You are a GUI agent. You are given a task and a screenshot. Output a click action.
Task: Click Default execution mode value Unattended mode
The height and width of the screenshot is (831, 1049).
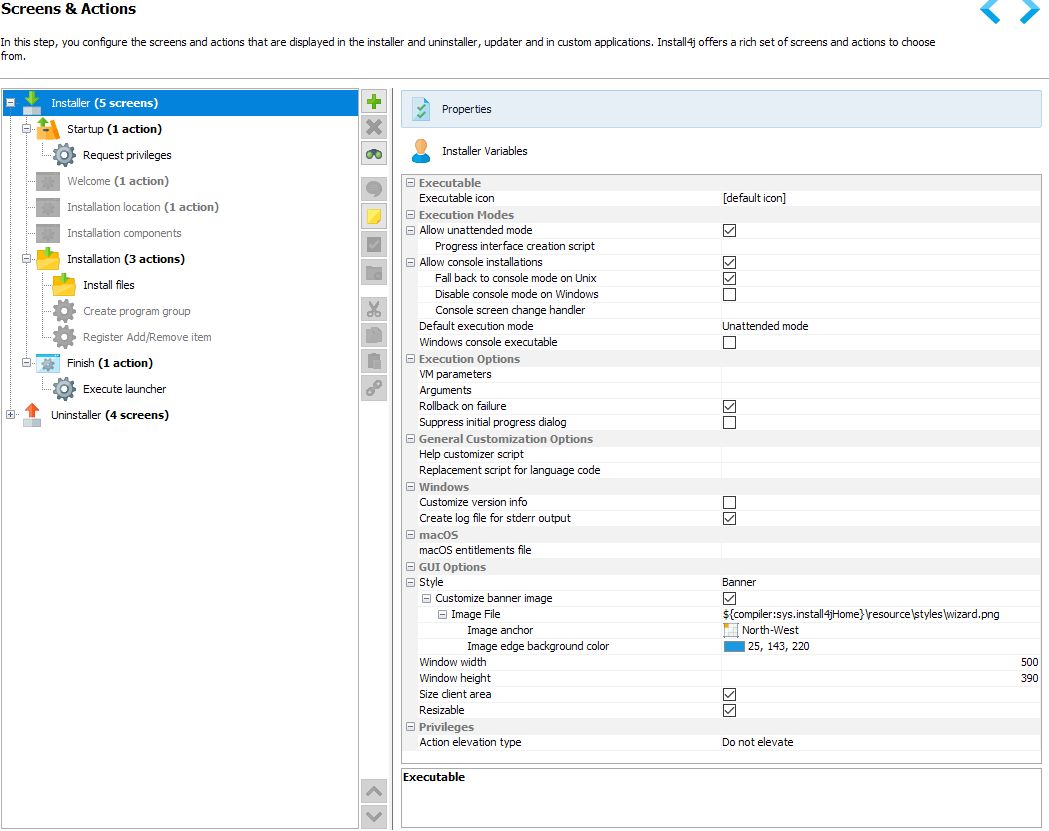[765, 327]
